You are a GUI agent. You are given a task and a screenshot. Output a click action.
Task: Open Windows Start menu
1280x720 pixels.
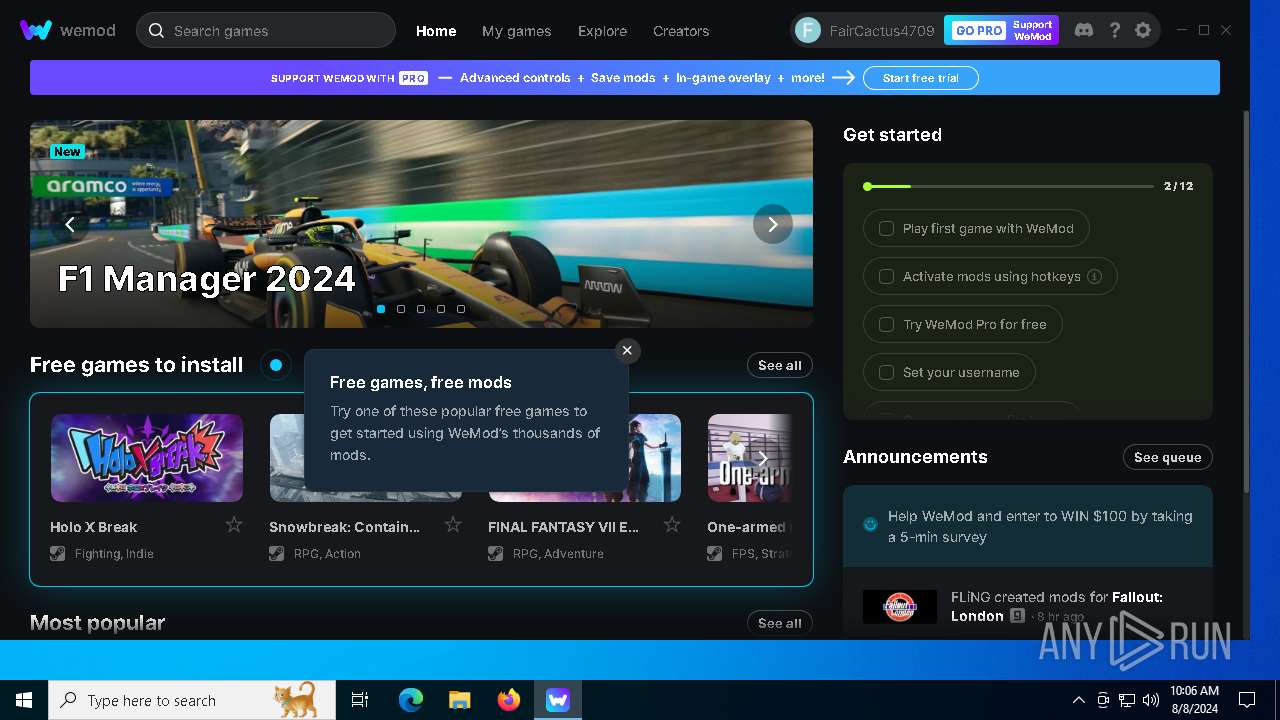24,700
